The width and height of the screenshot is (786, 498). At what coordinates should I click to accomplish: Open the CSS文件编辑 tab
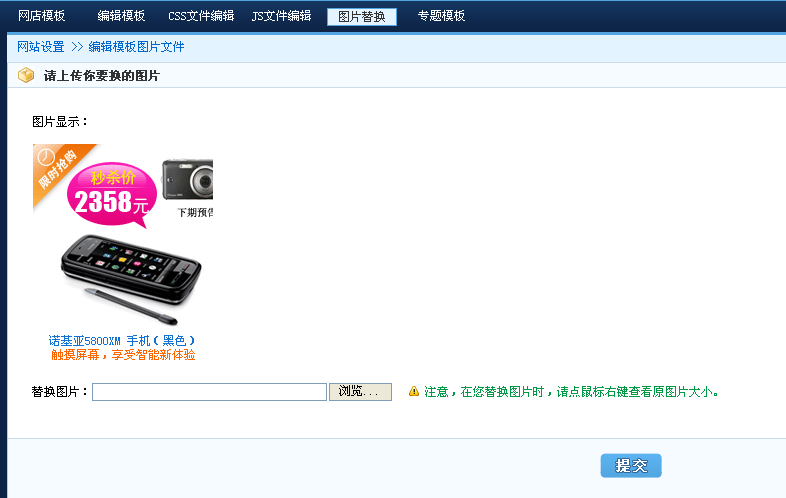point(201,16)
